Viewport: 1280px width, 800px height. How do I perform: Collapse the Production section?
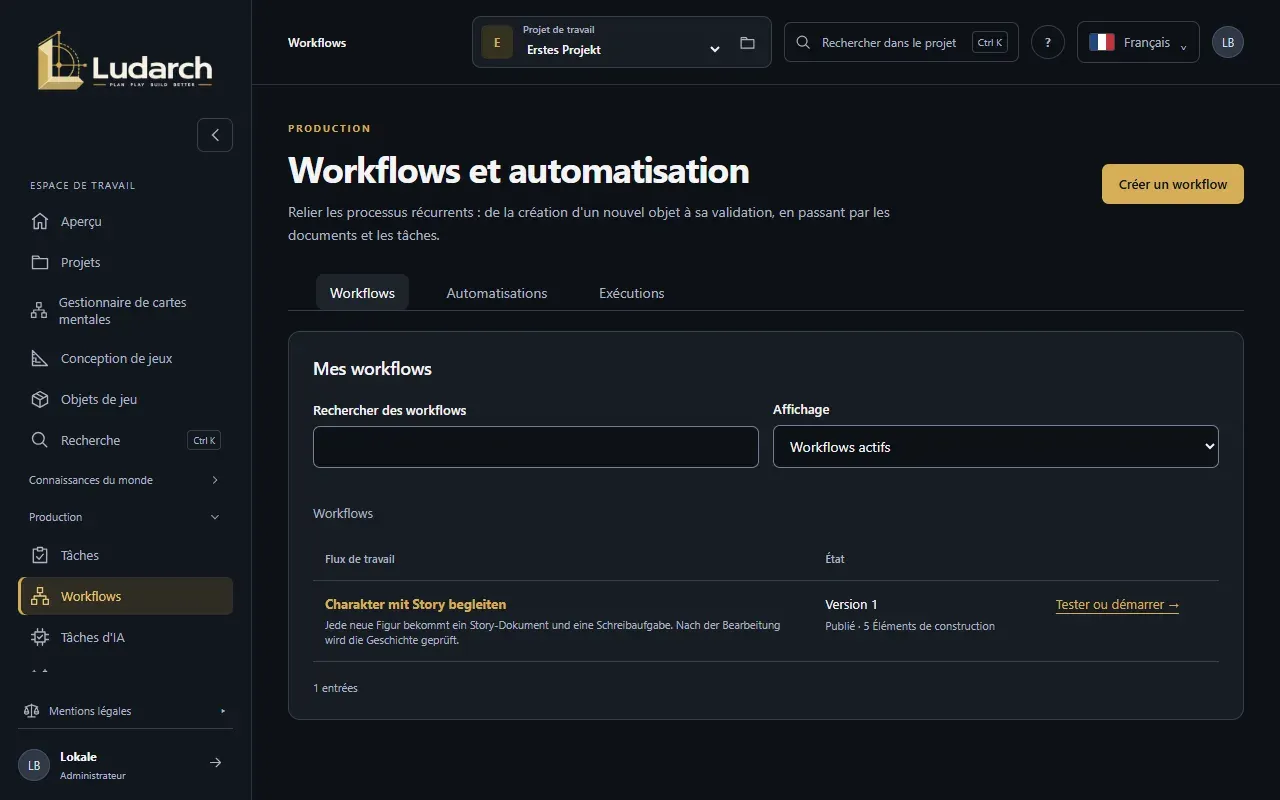pyautogui.click(x=125, y=517)
